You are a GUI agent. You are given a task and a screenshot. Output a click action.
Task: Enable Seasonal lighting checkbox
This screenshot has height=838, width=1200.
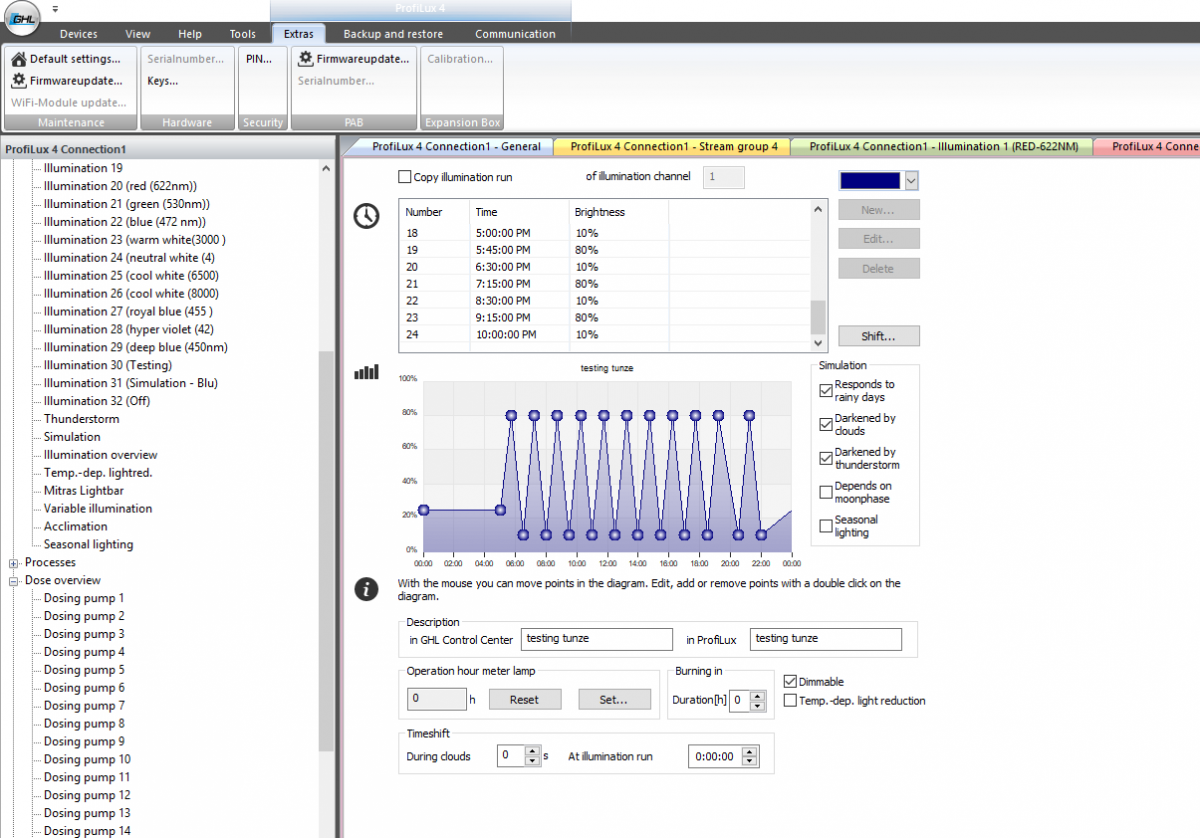tap(826, 526)
